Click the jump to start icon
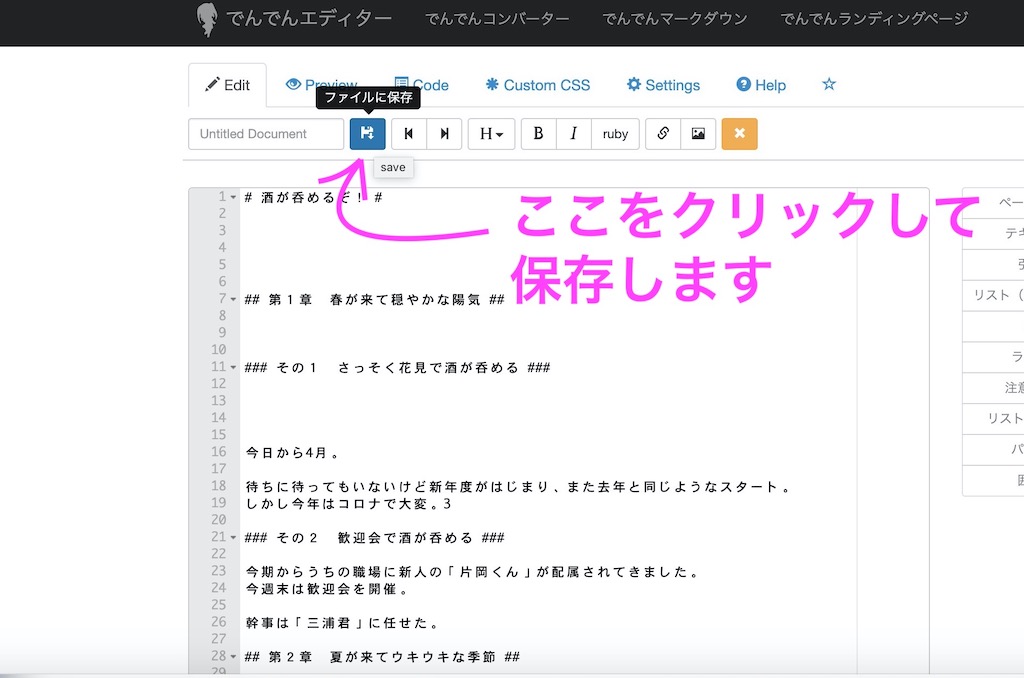Screen dimensions: 1024x678 point(409,134)
